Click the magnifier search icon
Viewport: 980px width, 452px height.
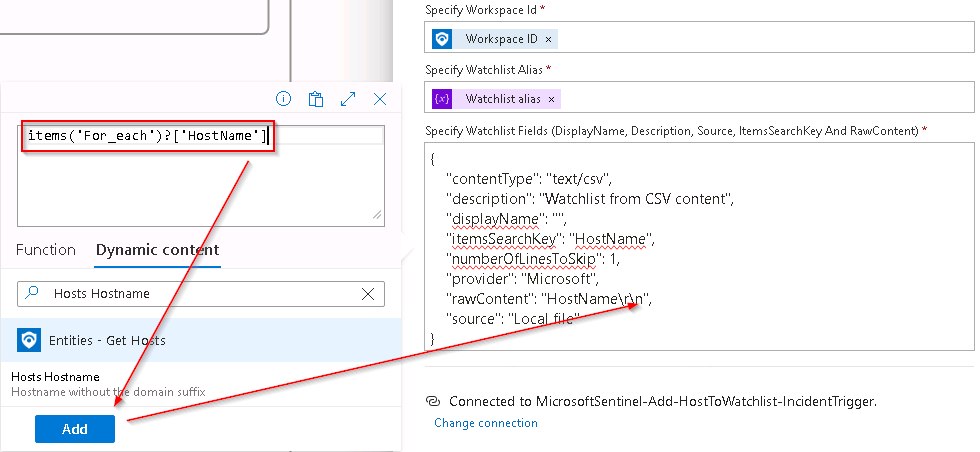33,293
